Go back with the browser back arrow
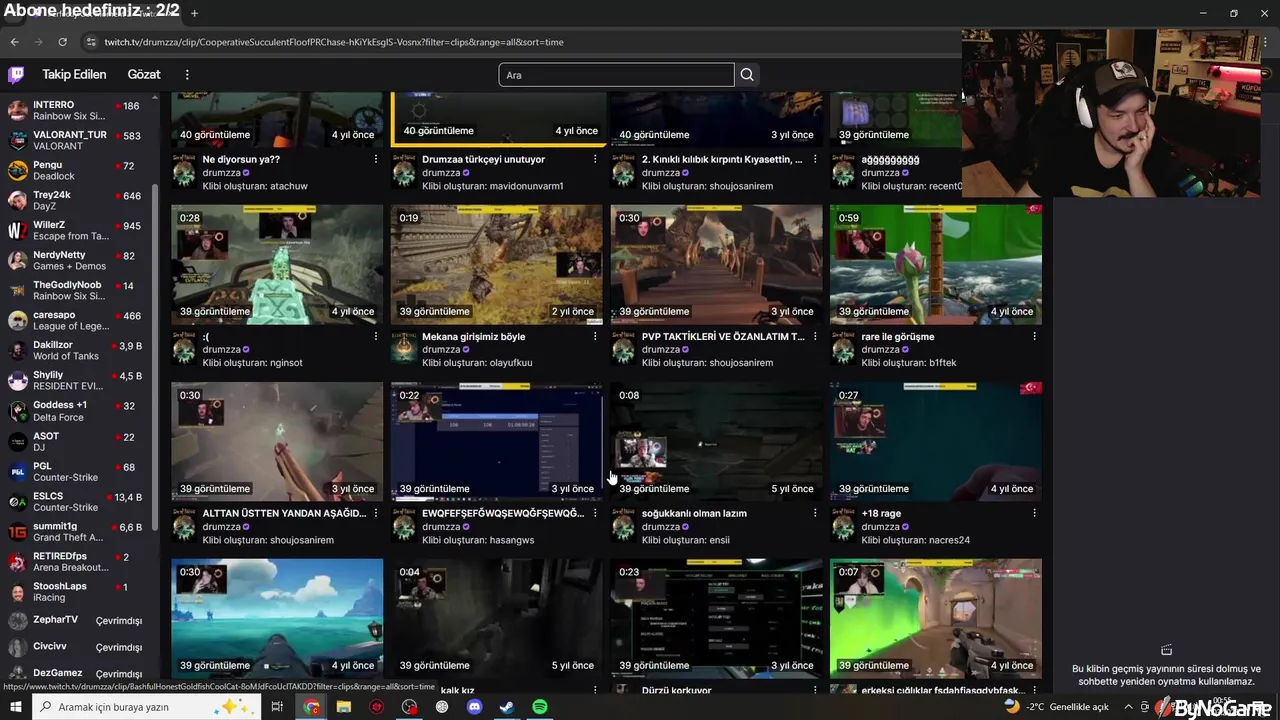Image resolution: width=1280 pixels, height=720 pixels. click(x=14, y=42)
